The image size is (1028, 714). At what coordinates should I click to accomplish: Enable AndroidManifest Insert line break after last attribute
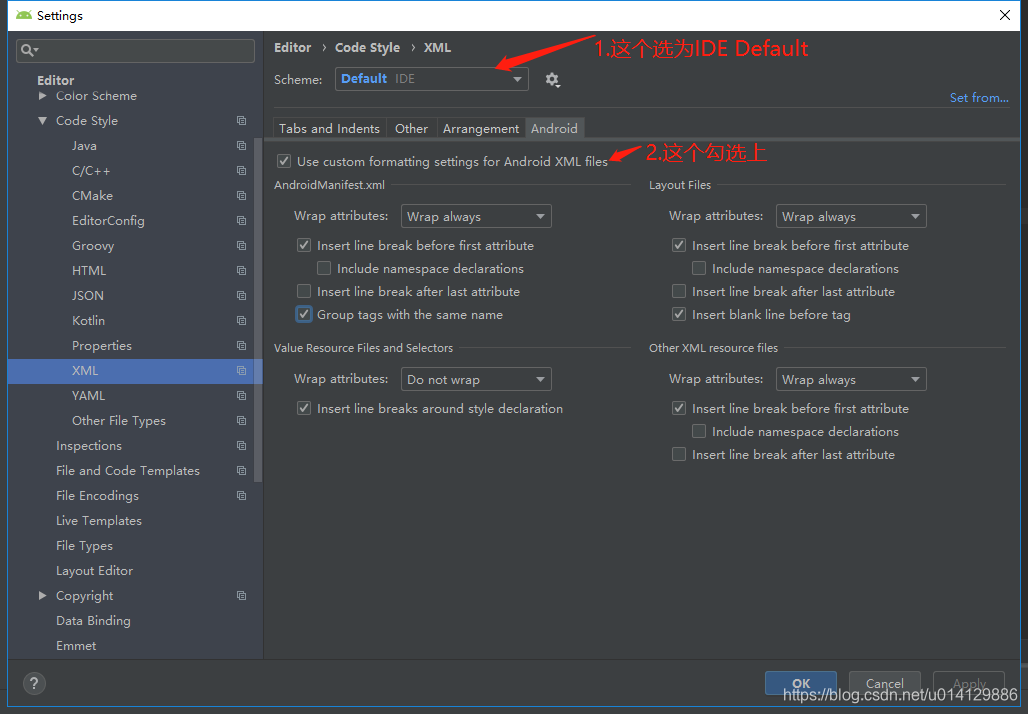point(304,291)
